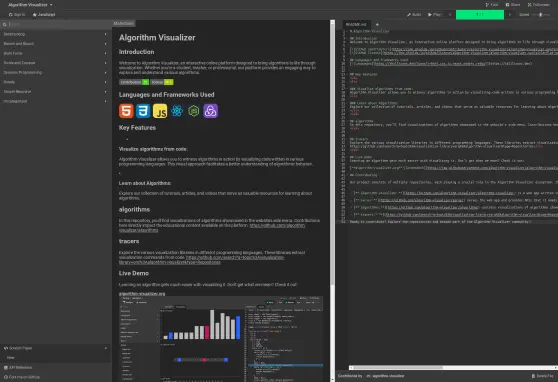Image resolution: width=558 pixels, height=382 pixels.
Task: Select the Markdown tab in viewer
Action: click(x=124, y=23)
